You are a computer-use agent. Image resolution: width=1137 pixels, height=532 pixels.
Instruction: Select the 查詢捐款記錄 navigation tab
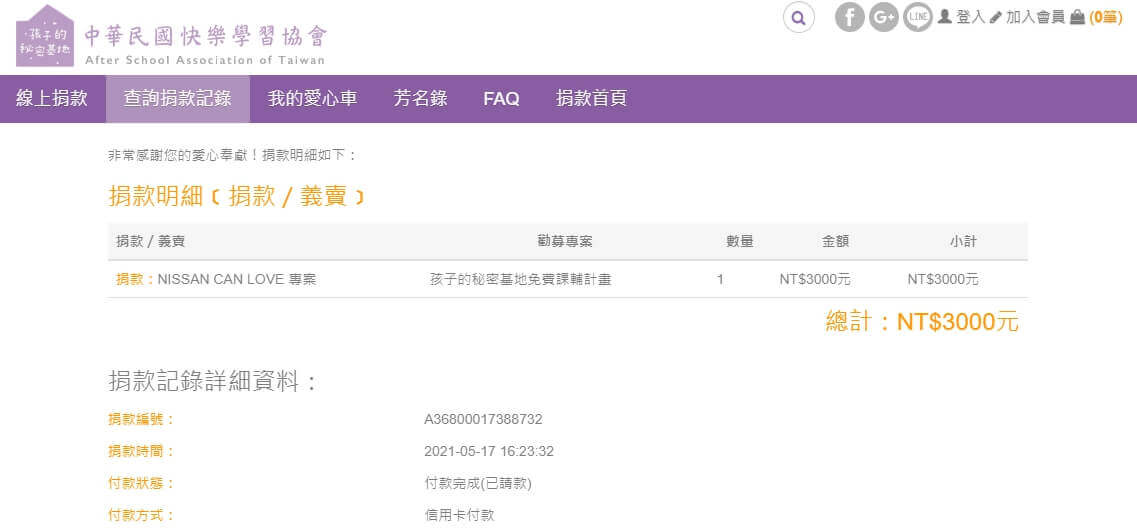tap(177, 98)
